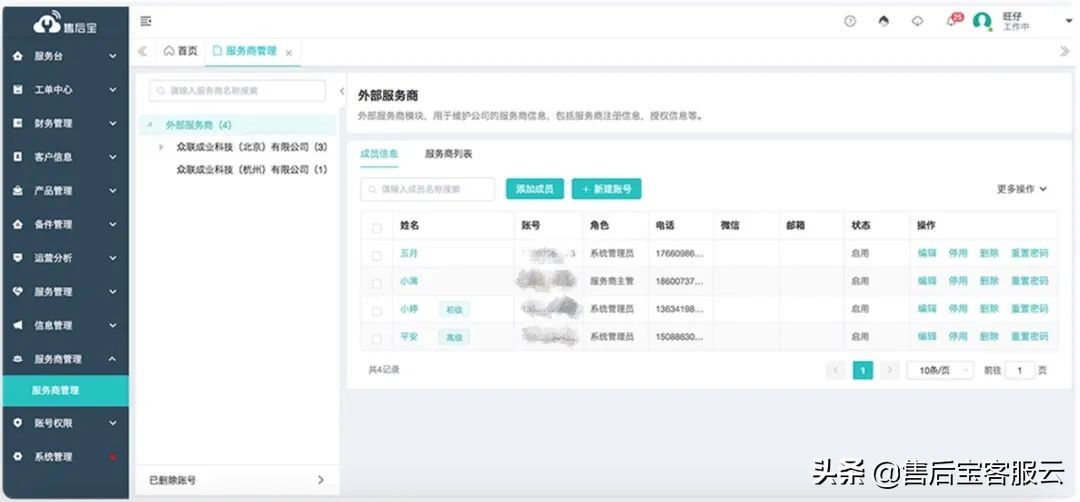Click the 账号权限 shield icon
This screenshot has height=502, width=1080.
pos(18,423)
